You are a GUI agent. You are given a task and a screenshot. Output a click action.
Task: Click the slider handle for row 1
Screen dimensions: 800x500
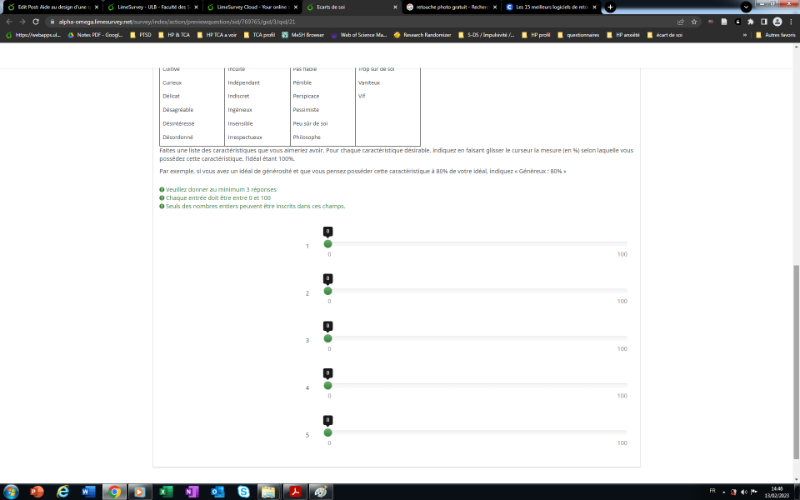328,243
